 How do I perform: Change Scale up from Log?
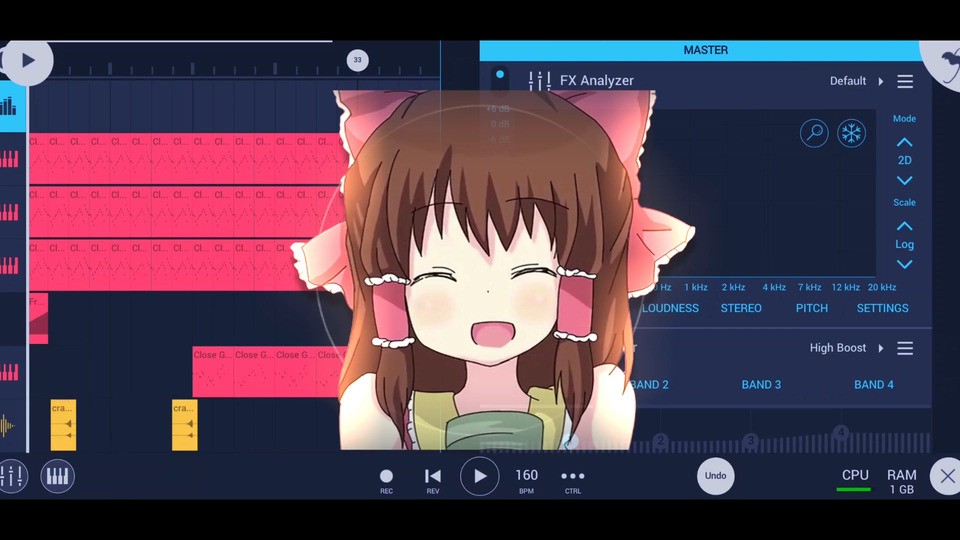[904, 226]
